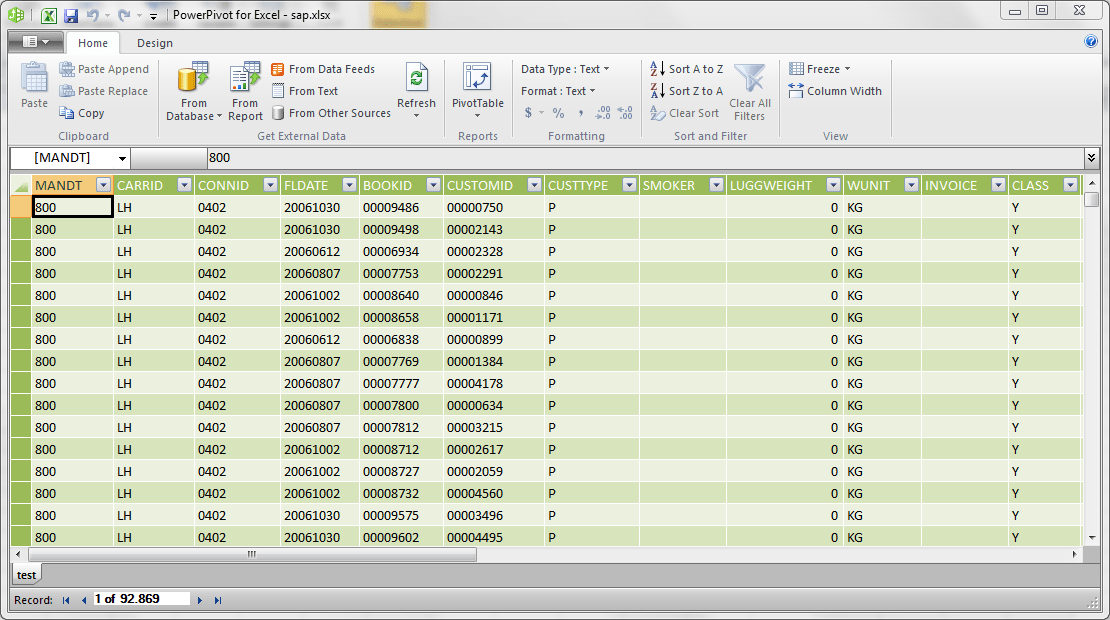Import data From Database
This screenshot has width=1110, height=620.
pyautogui.click(x=193, y=91)
